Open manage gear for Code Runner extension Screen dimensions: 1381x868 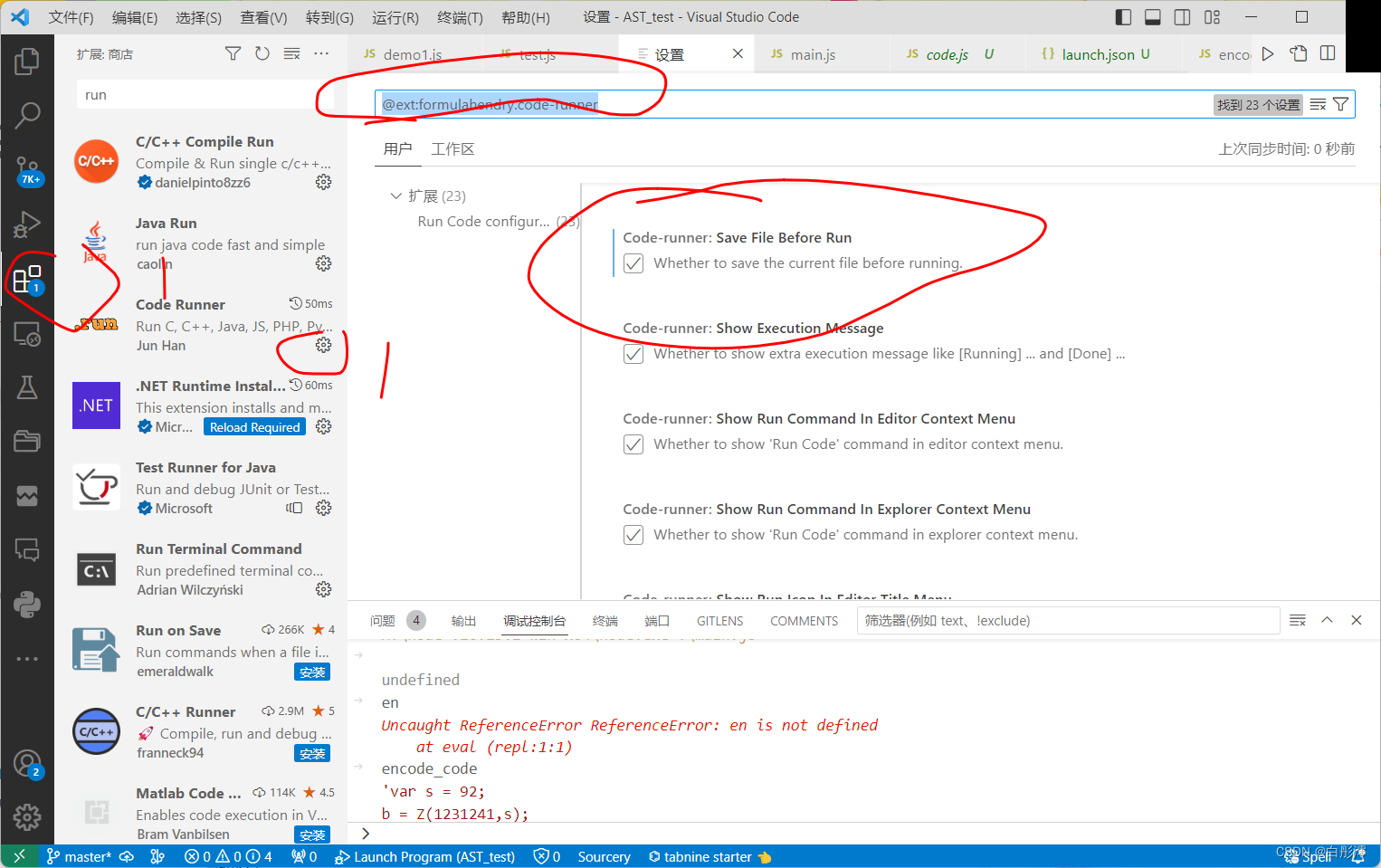[323, 345]
